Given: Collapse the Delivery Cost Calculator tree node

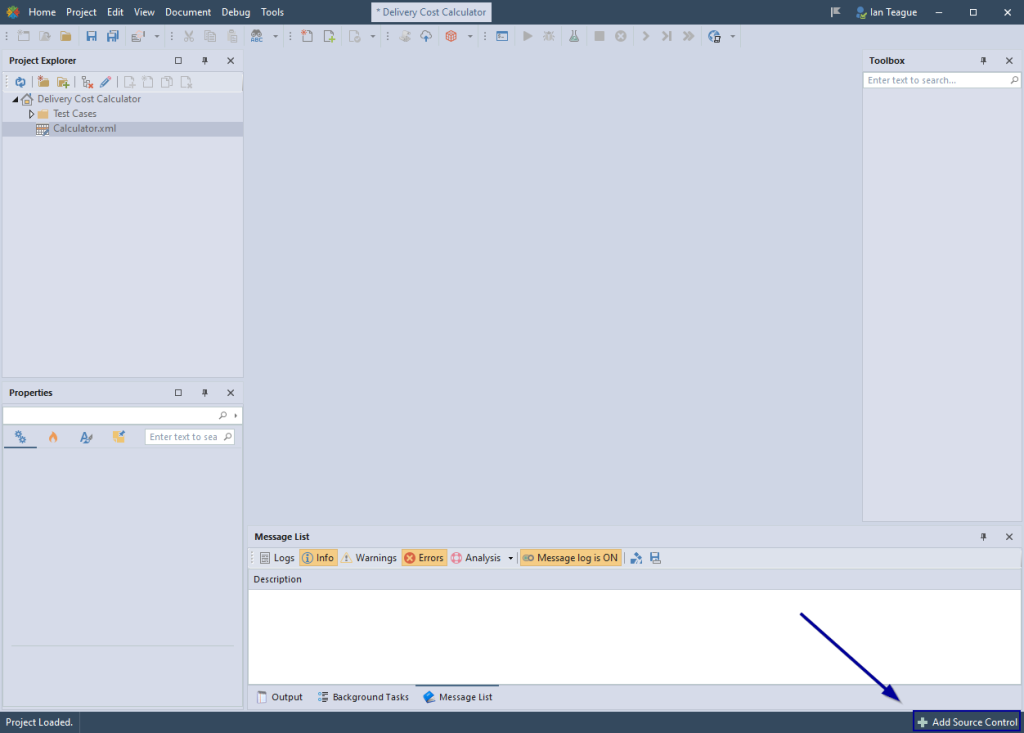Looking at the screenshot, I should click(16, 99).
